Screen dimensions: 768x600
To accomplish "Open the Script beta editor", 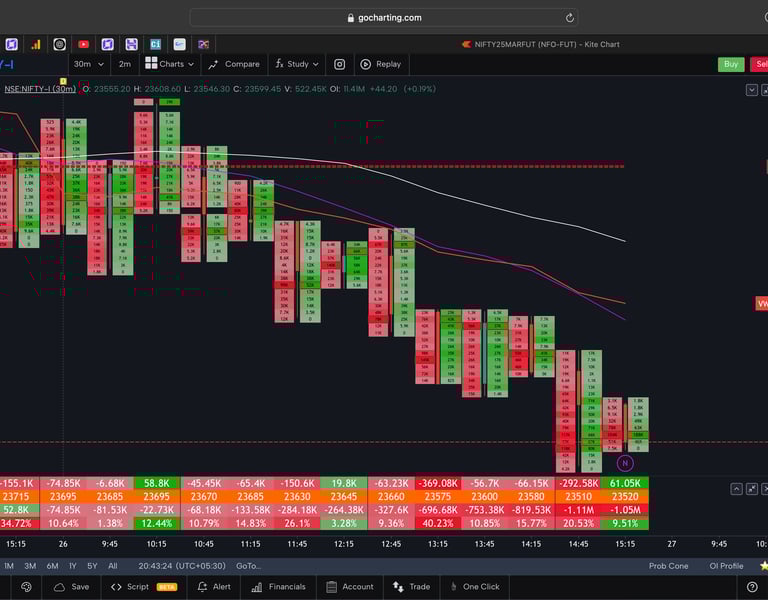I will coord(144,587).
